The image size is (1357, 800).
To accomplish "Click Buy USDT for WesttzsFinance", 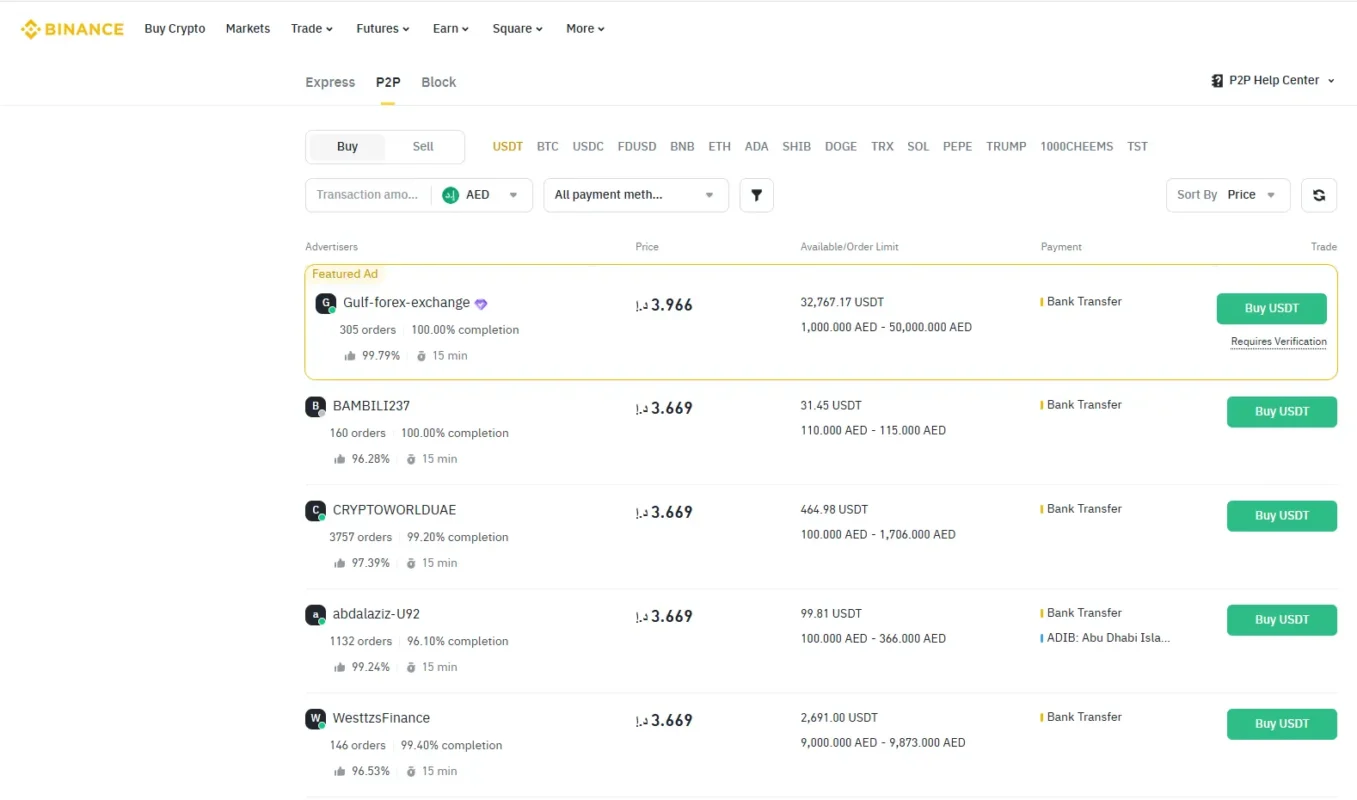I will point(1282,724).
